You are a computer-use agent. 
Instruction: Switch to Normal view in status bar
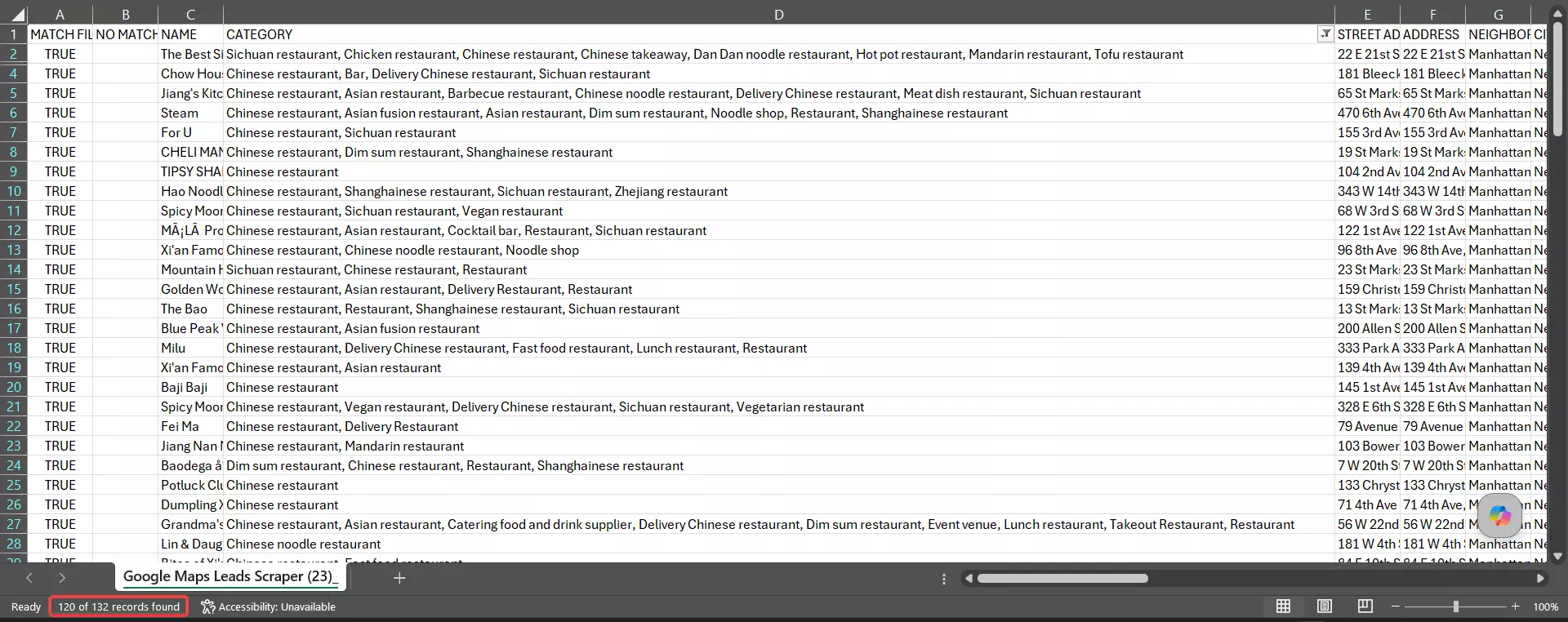(1284, 606)
